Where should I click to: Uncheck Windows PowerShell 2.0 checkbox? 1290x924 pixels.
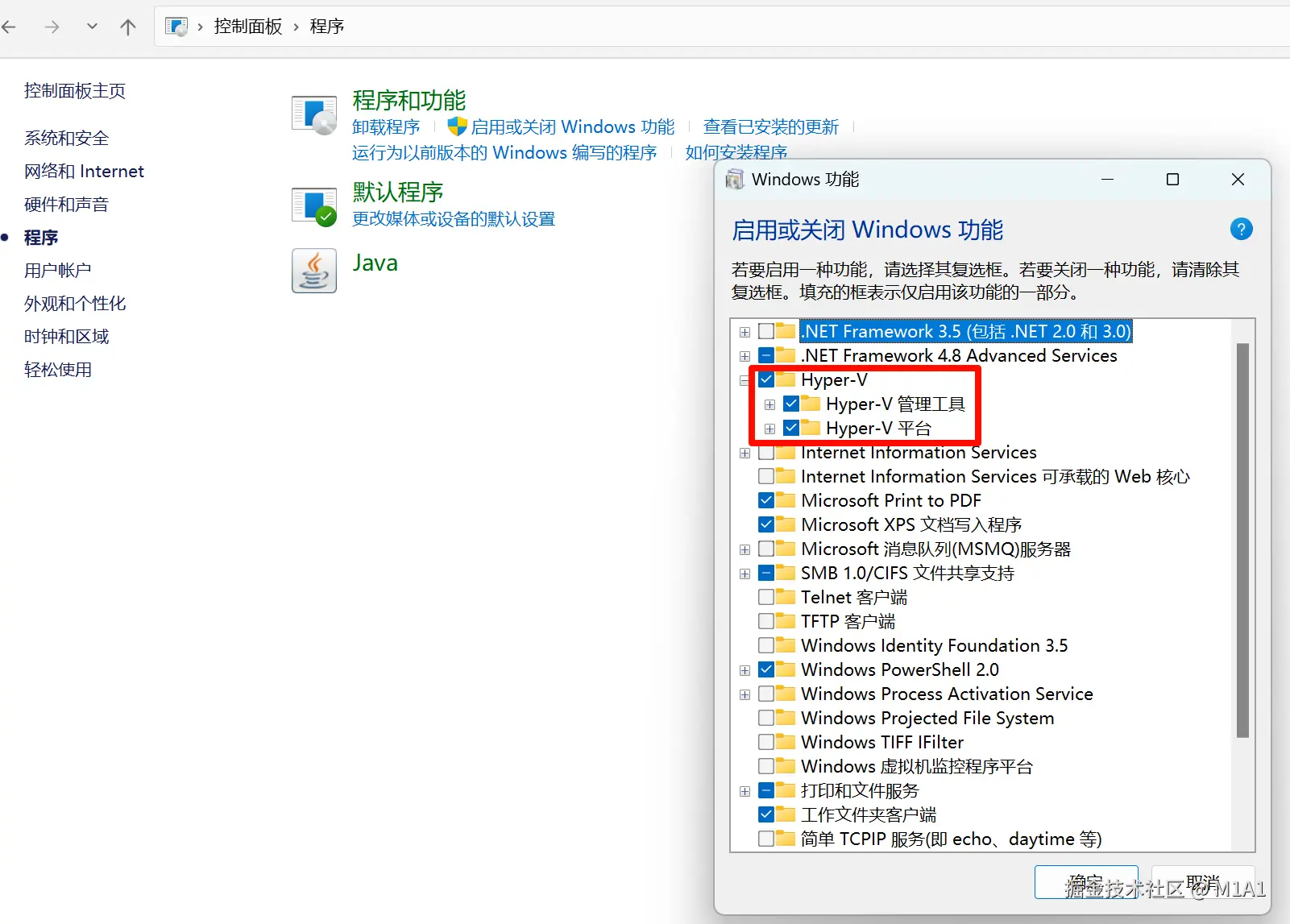click(x=766, y=669)
